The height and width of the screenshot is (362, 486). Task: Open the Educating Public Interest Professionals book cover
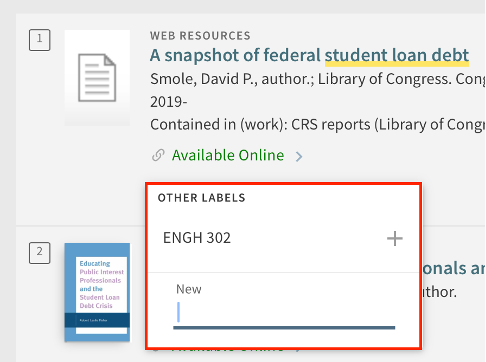(97, 292)
